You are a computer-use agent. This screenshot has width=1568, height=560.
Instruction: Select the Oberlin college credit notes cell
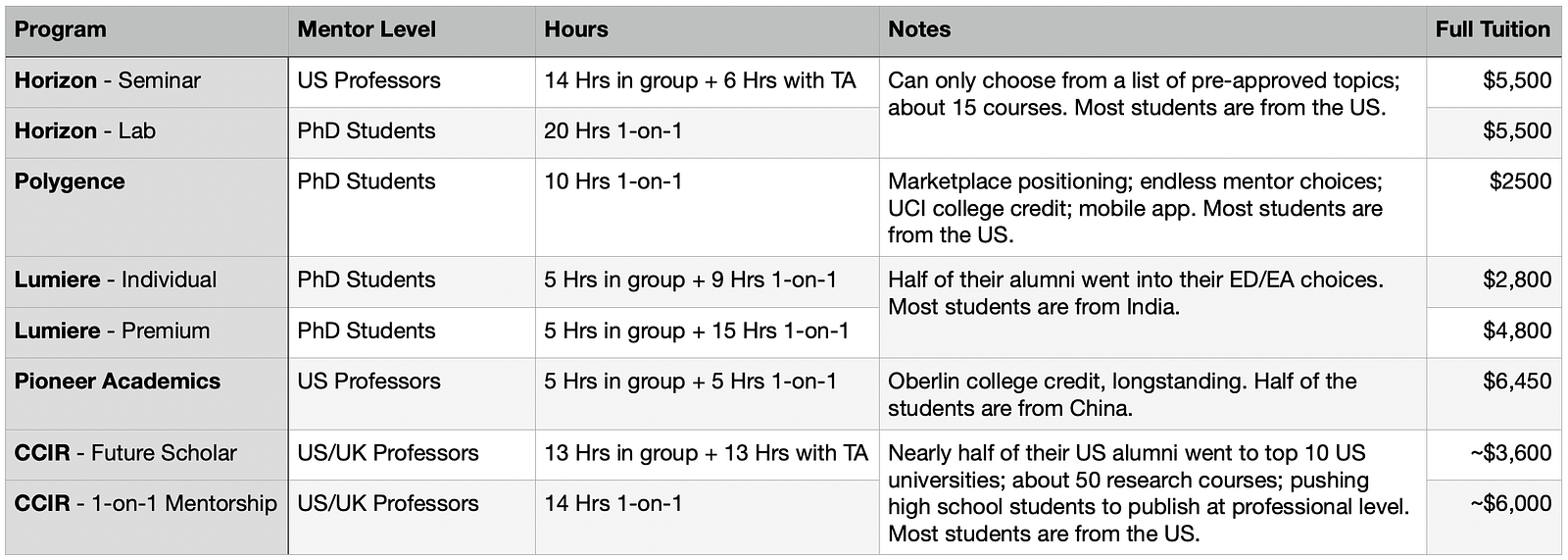pyautogui.click(x=1152, y=393)
